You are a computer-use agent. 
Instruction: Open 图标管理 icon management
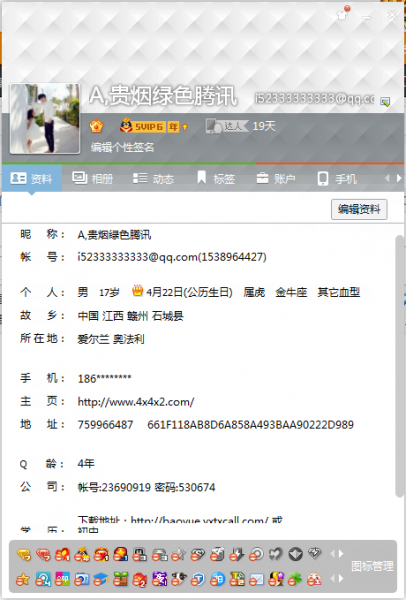[x=372, y=566]
